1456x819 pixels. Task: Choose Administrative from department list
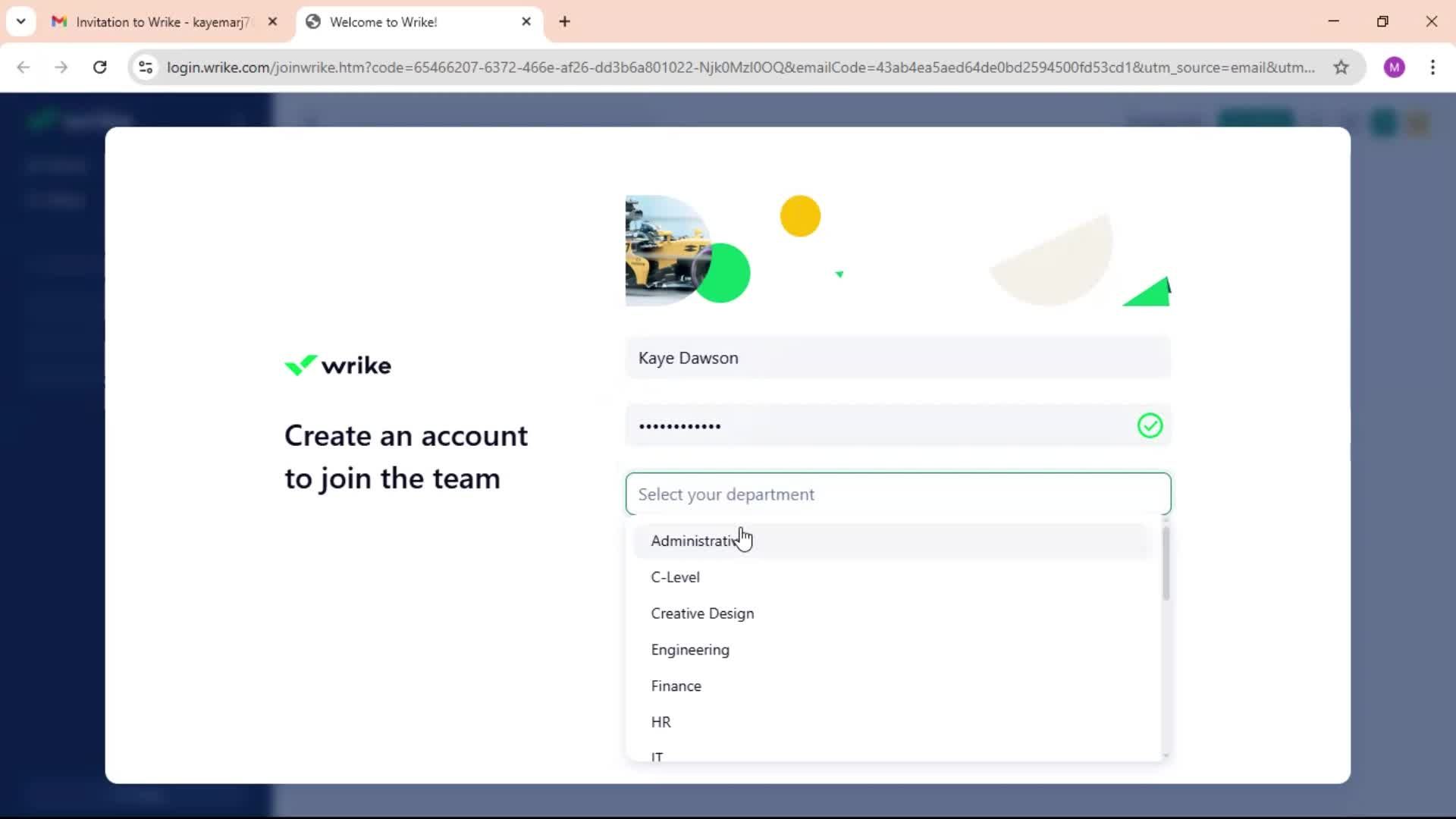click(893, 541)
